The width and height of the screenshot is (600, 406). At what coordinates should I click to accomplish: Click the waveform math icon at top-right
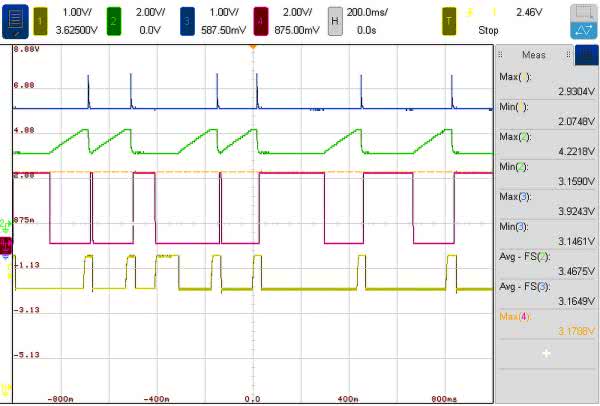582,31
